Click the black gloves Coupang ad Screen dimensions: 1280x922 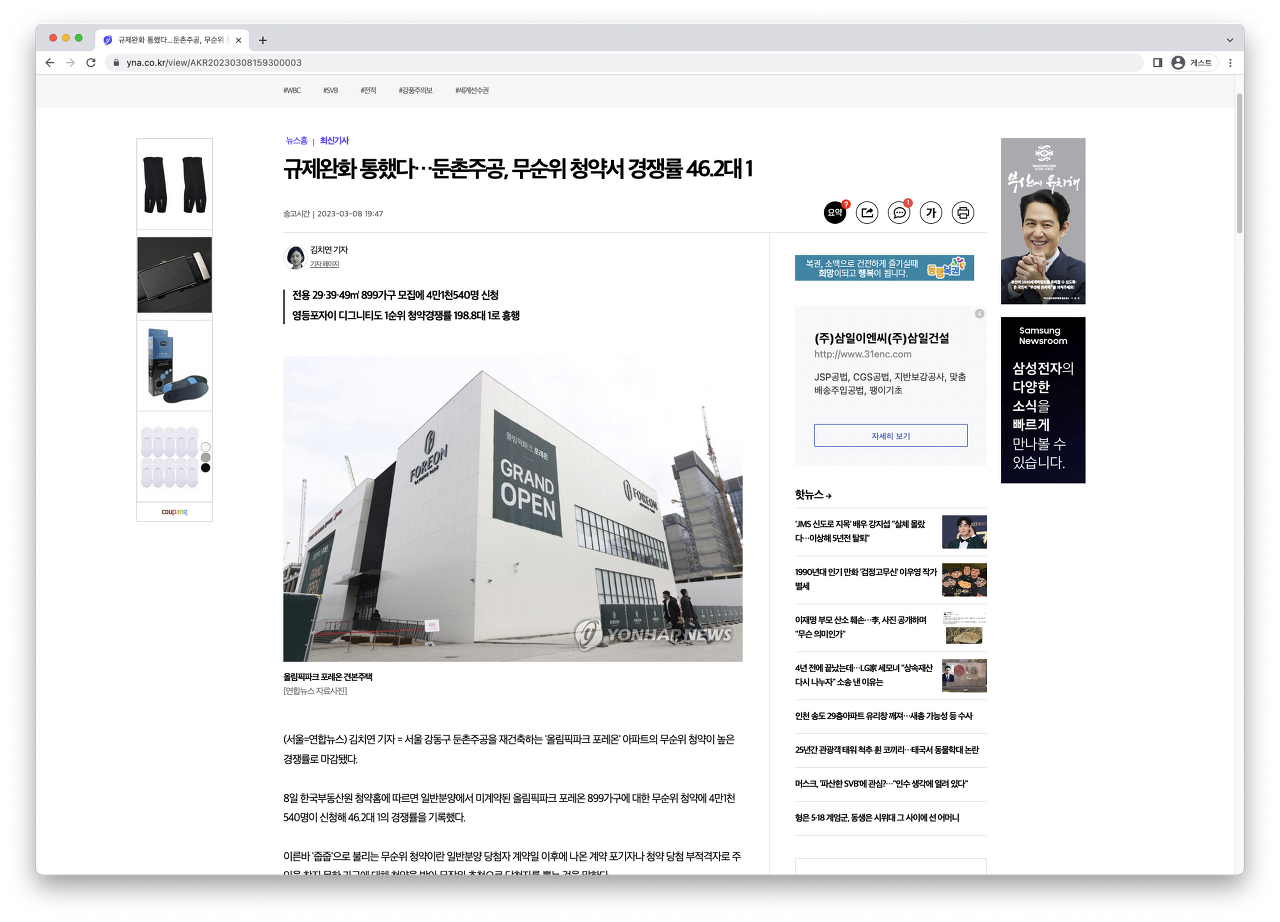[x=174, y=184]
